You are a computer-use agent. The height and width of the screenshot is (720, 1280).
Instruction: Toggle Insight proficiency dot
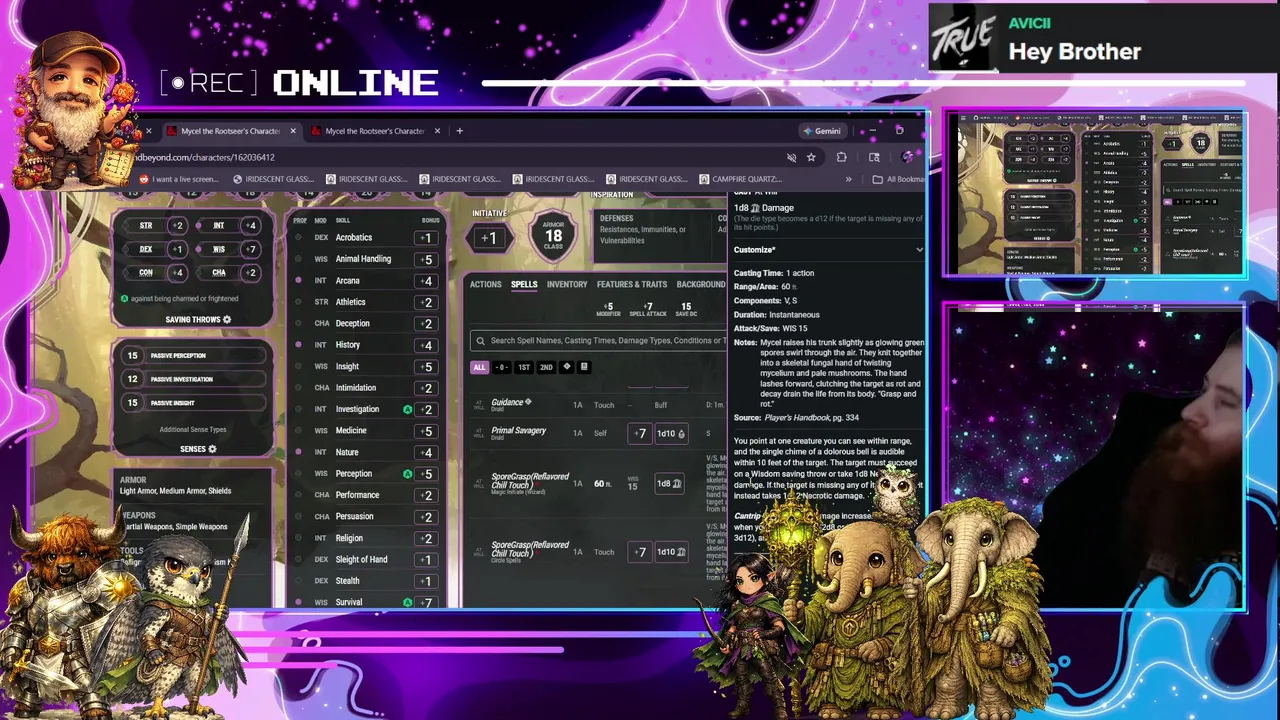click(298, 366)
